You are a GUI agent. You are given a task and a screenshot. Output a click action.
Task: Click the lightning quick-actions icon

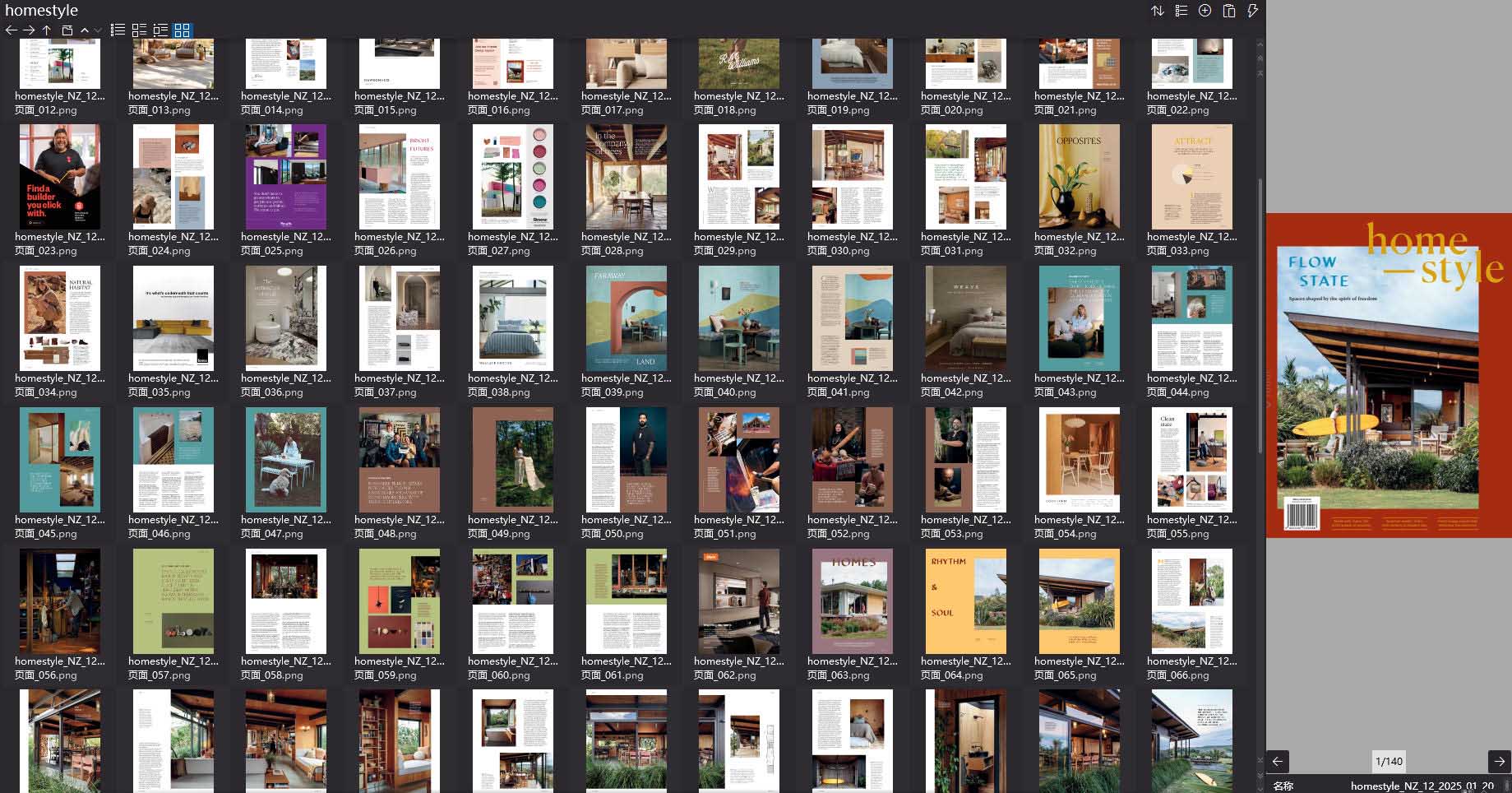tap(1253, 11)
